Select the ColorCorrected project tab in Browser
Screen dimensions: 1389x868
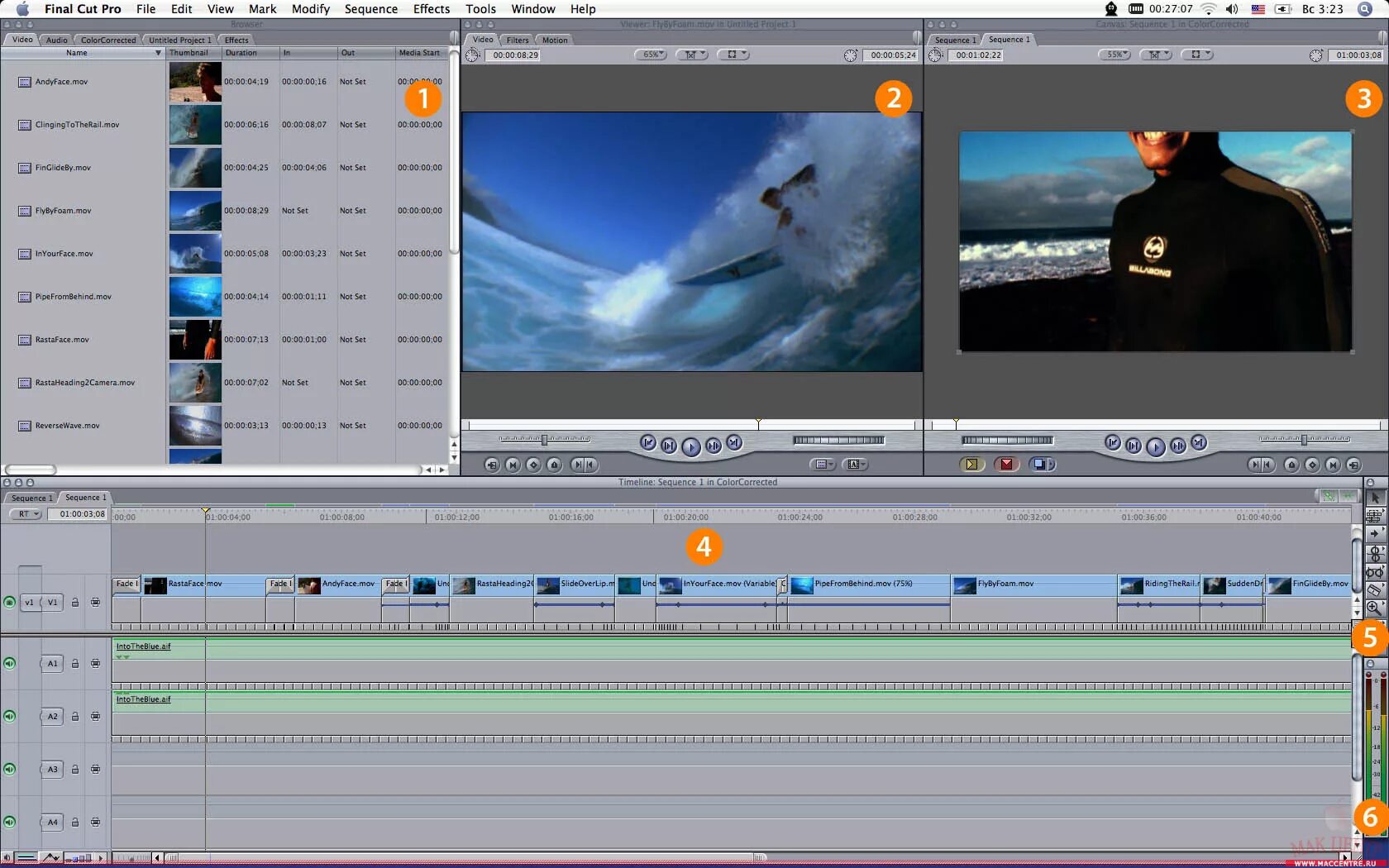108,40
